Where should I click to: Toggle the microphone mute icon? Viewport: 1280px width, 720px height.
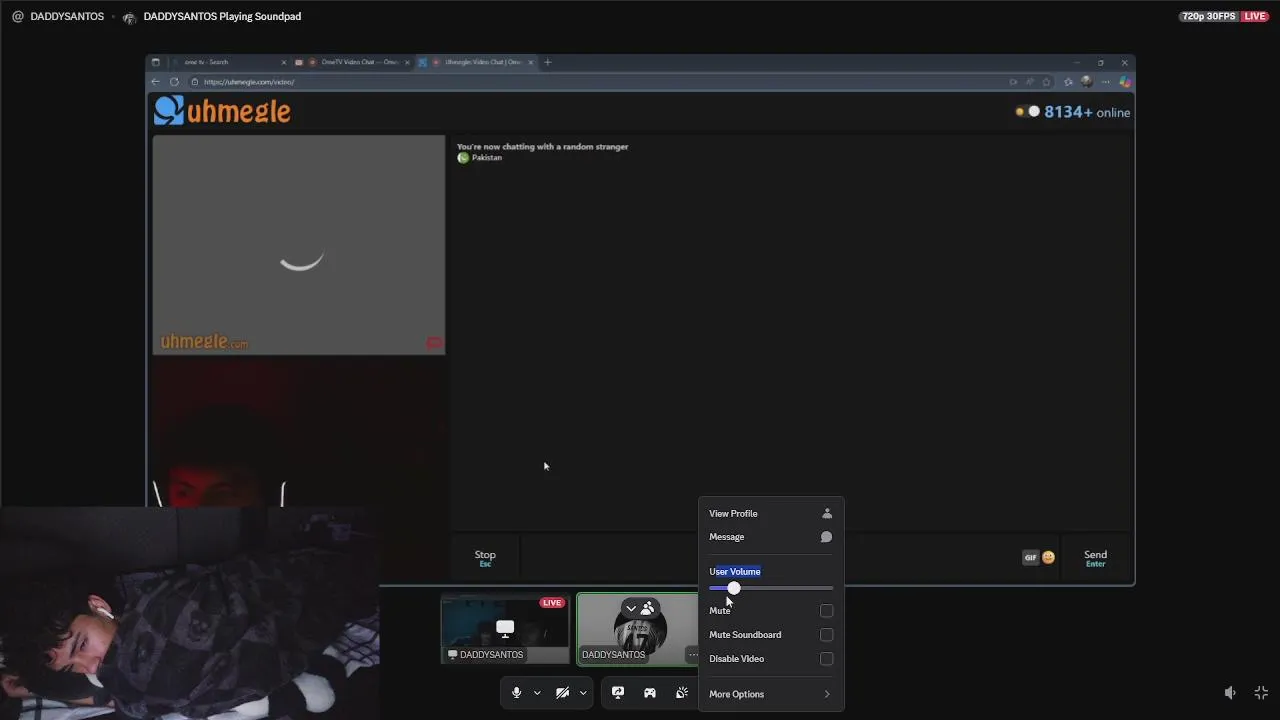[x=516, y=693]
